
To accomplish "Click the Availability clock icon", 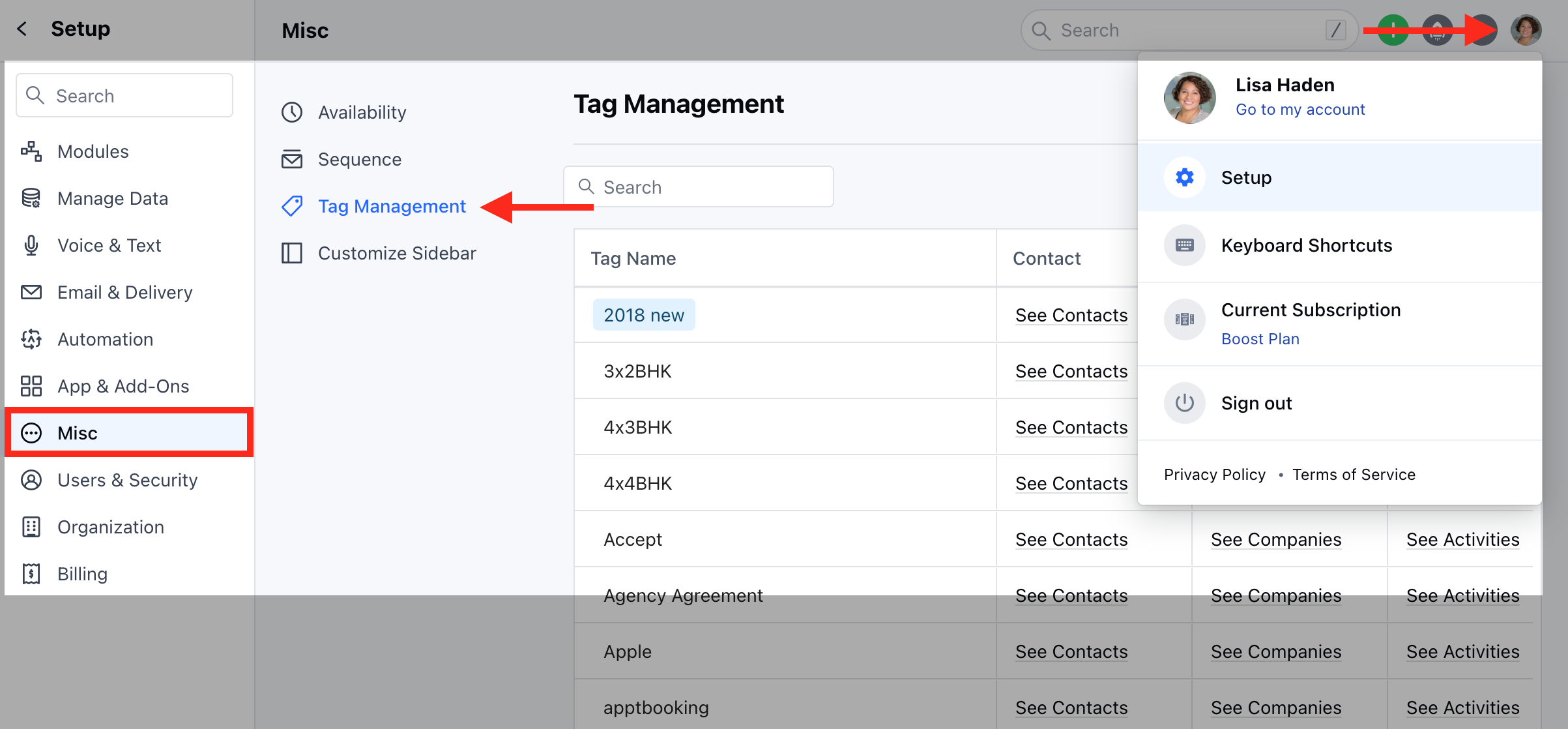I will point(292,112).
